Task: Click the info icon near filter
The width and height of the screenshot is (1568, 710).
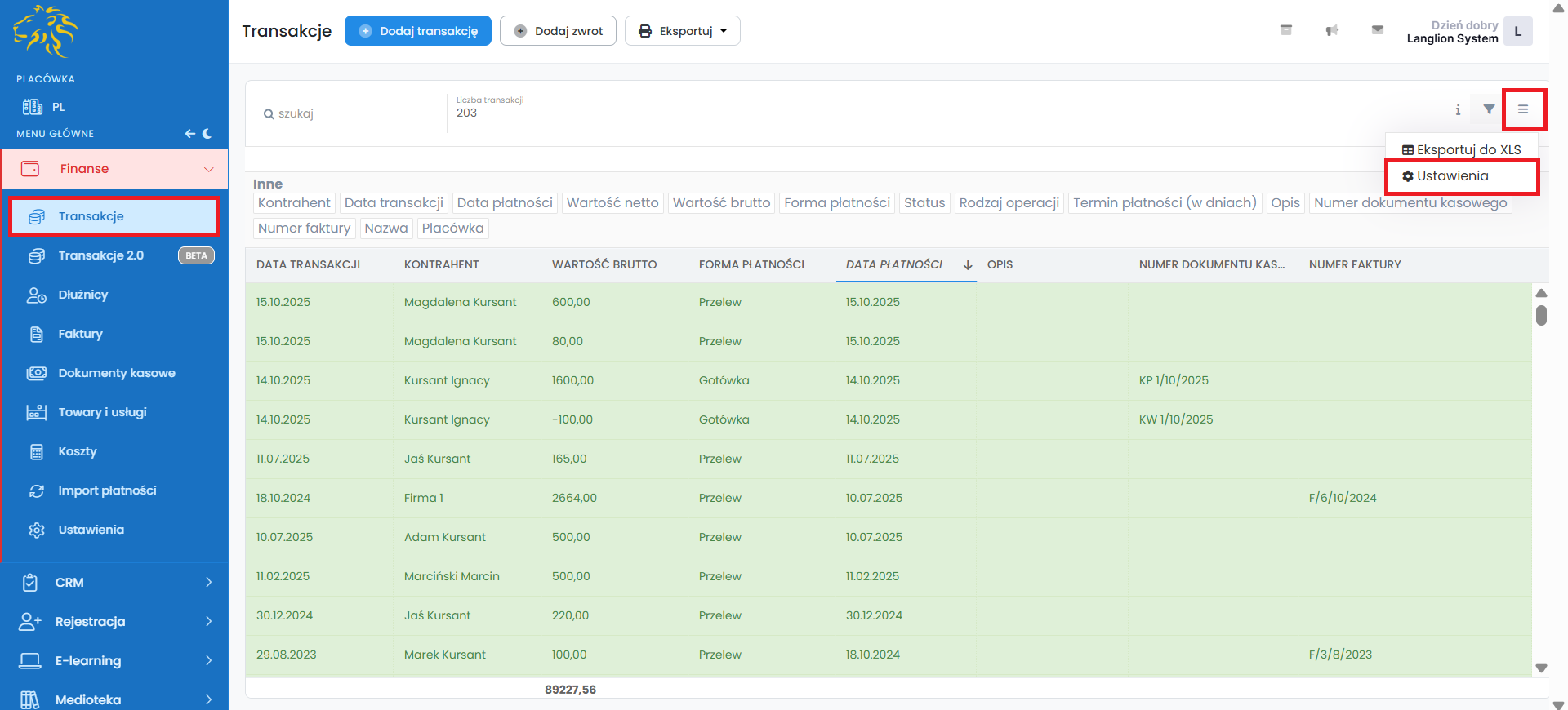Action: [x=1458, y=110]
